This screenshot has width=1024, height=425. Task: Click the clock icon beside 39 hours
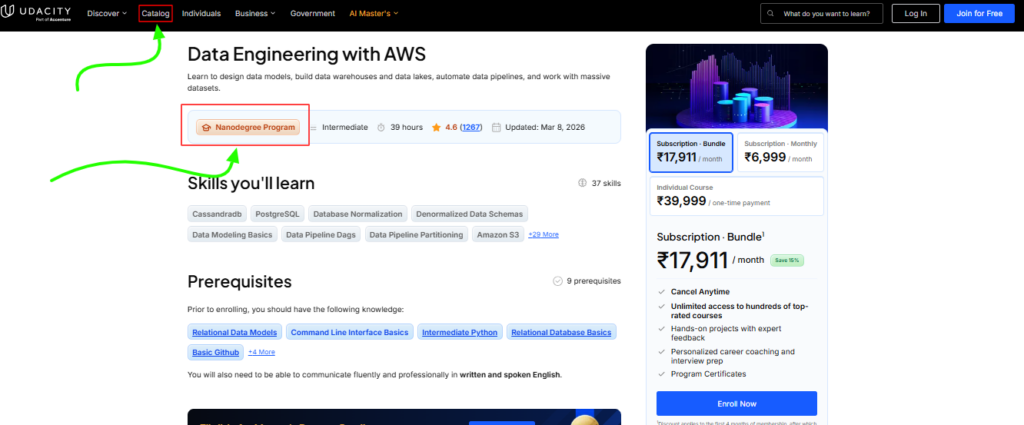click(x=381, y=127)
